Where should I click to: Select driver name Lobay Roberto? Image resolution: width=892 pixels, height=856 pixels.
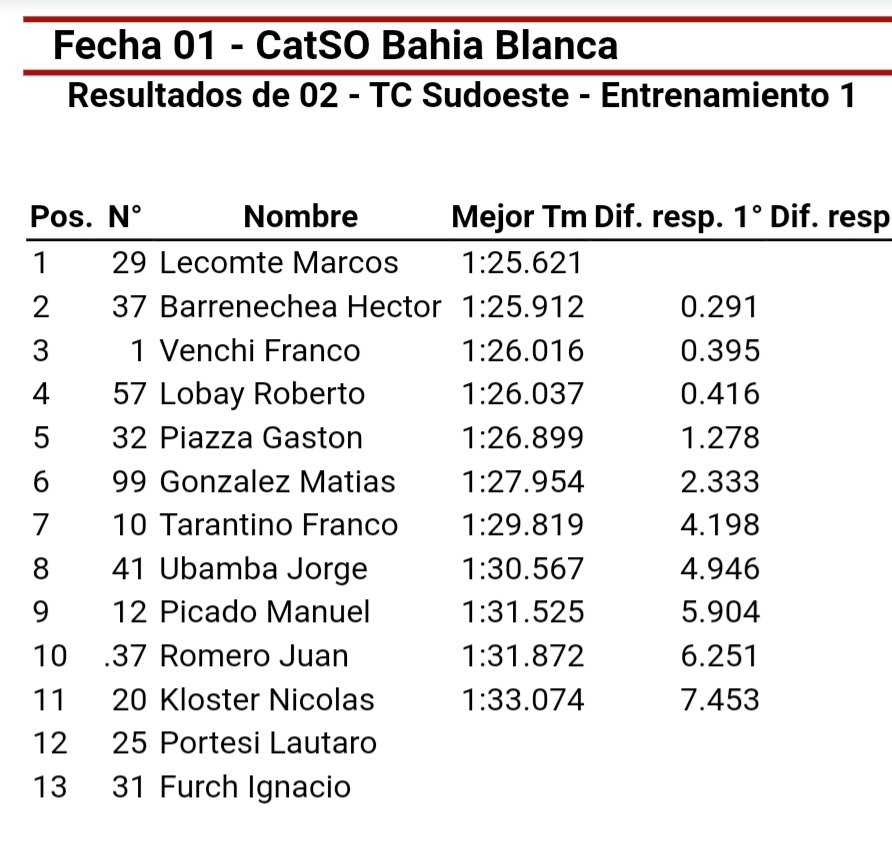(x=262, y=394)
